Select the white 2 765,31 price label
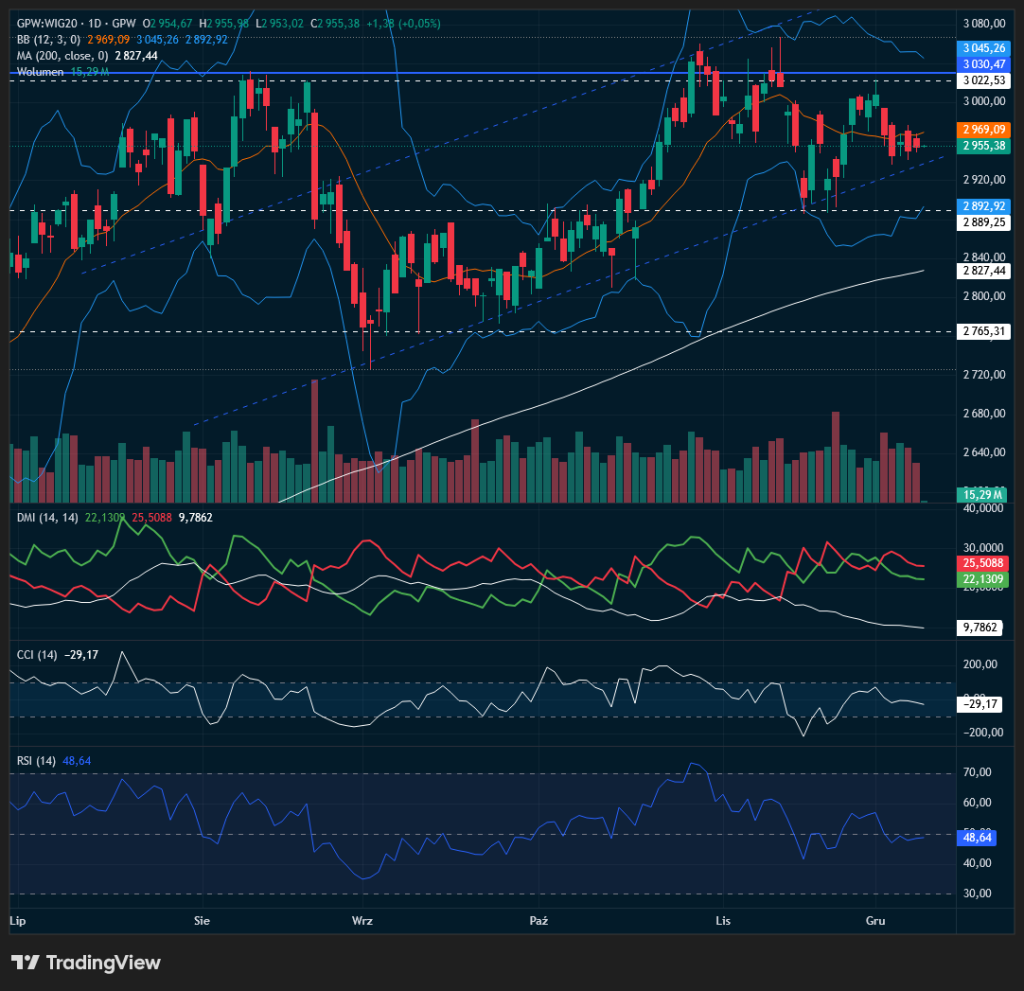1024x991 pixels. click(x=983, y=331)
